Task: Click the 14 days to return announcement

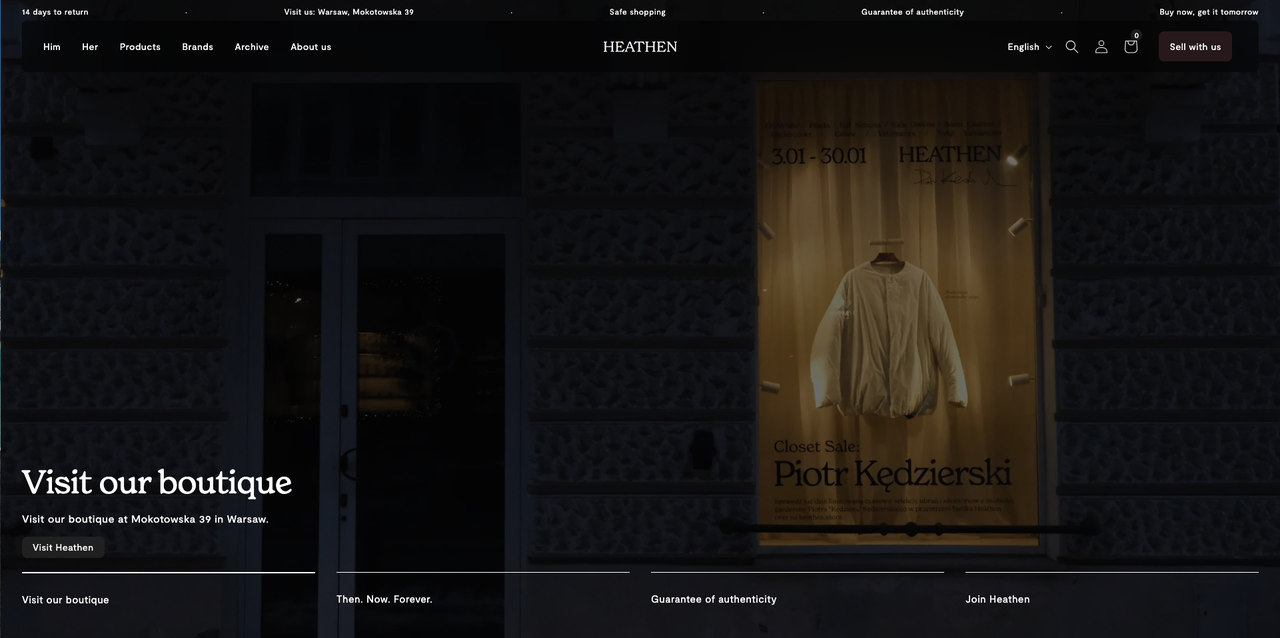Action: (55, 12)
